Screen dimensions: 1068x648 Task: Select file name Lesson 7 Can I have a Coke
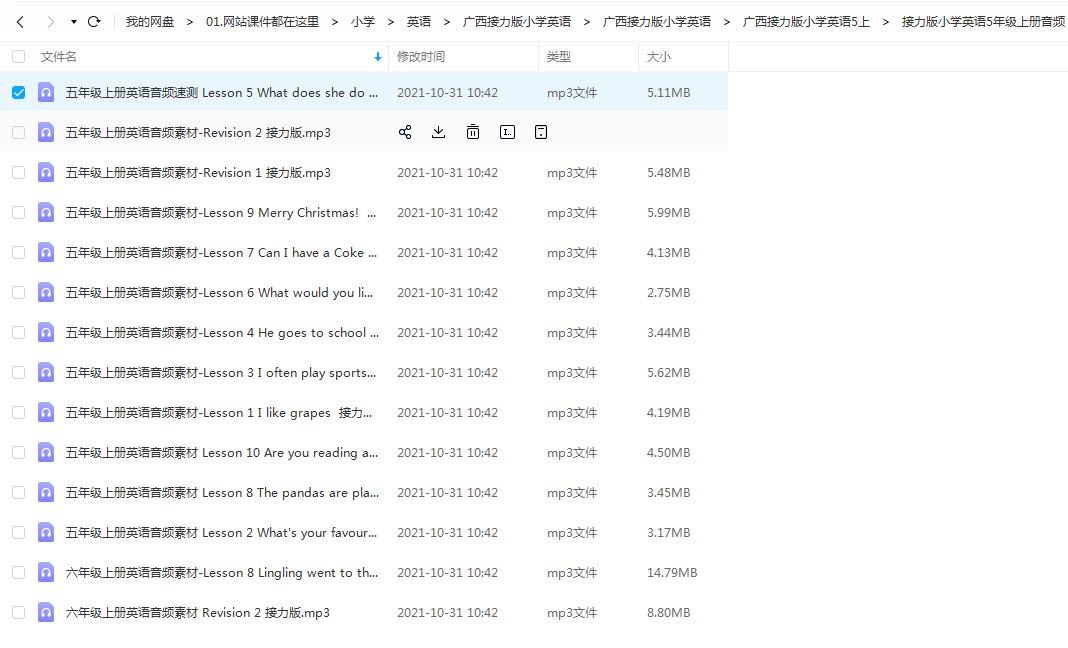point(221,253)
